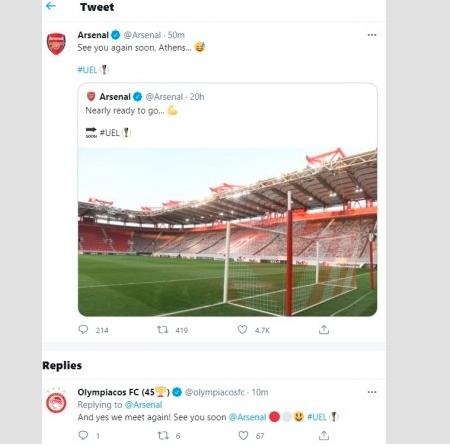Open the quoted Arsenal tweet header
450x447 pixels.
point(145,97)
